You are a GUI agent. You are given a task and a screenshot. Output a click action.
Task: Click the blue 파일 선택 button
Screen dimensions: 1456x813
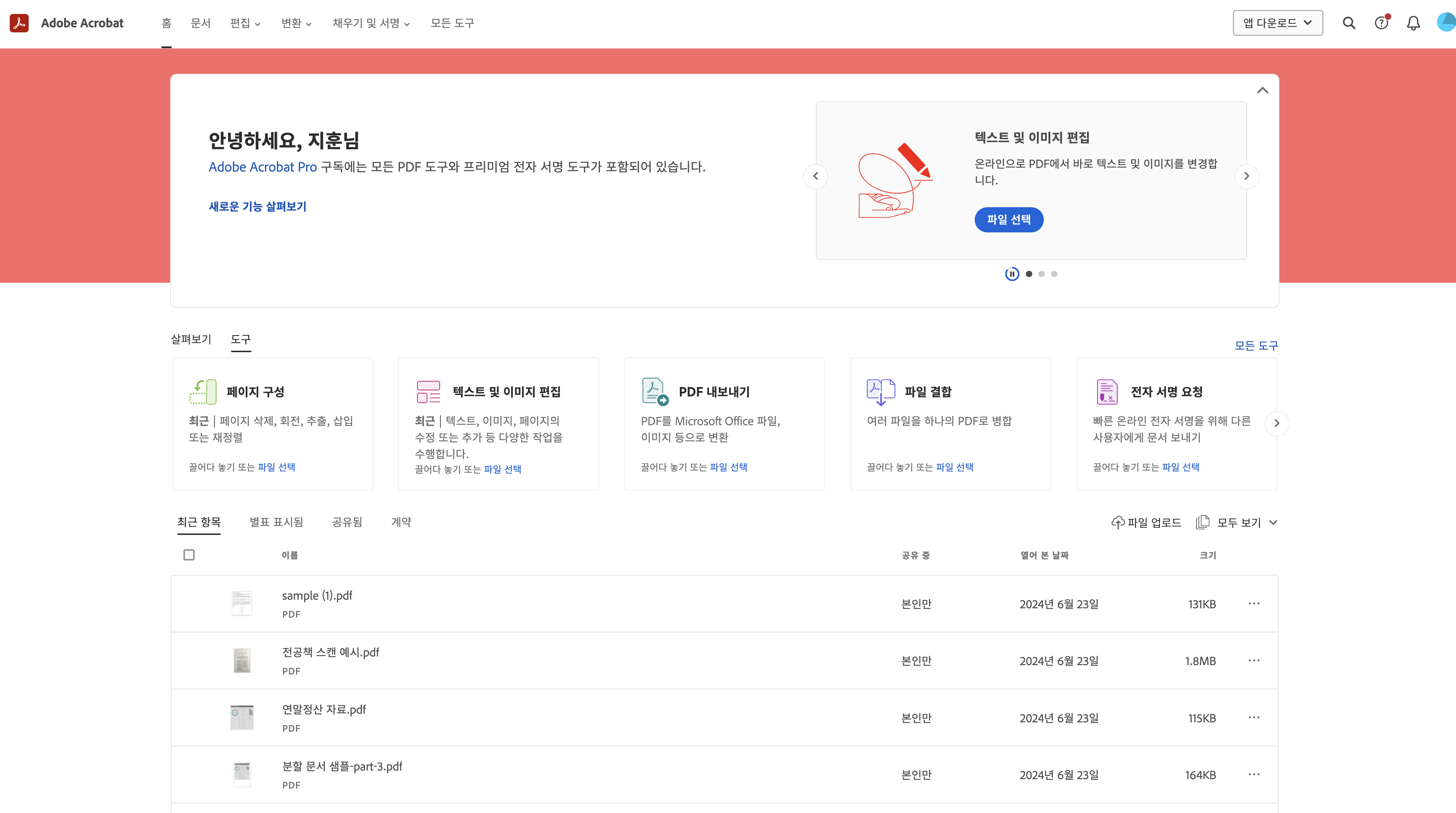(1008, 219)
